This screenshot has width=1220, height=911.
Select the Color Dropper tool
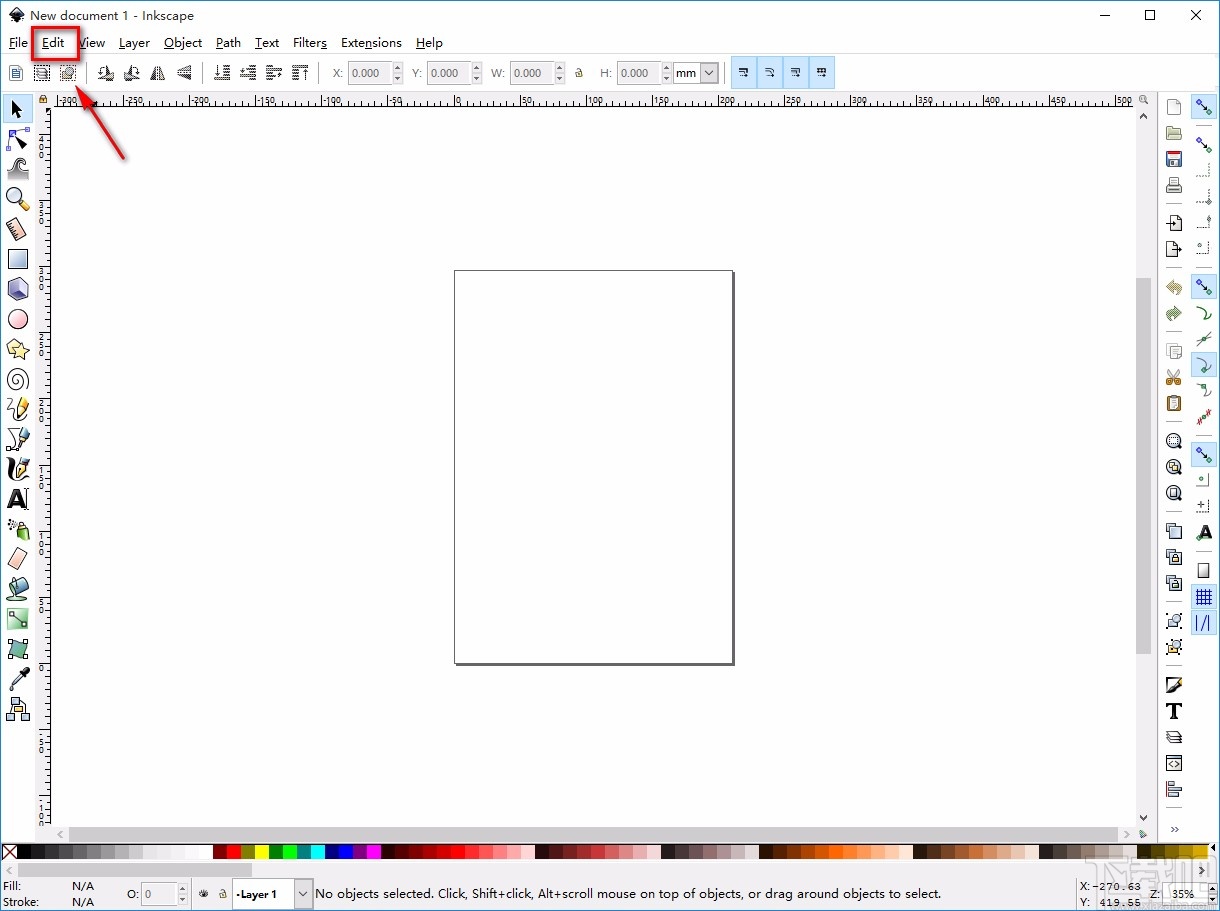coord(17,679)
